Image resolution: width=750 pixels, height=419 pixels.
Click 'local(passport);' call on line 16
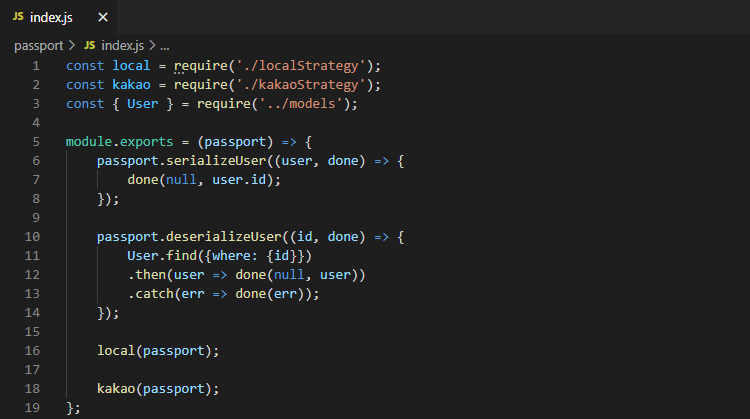click(x=158, y=351)
